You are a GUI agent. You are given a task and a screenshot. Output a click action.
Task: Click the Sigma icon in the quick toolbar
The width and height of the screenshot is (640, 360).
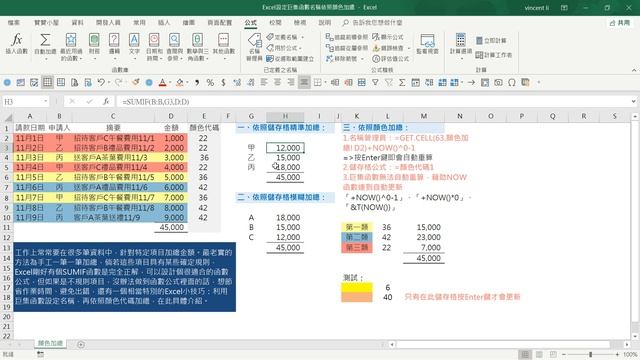tap(402, 82)
